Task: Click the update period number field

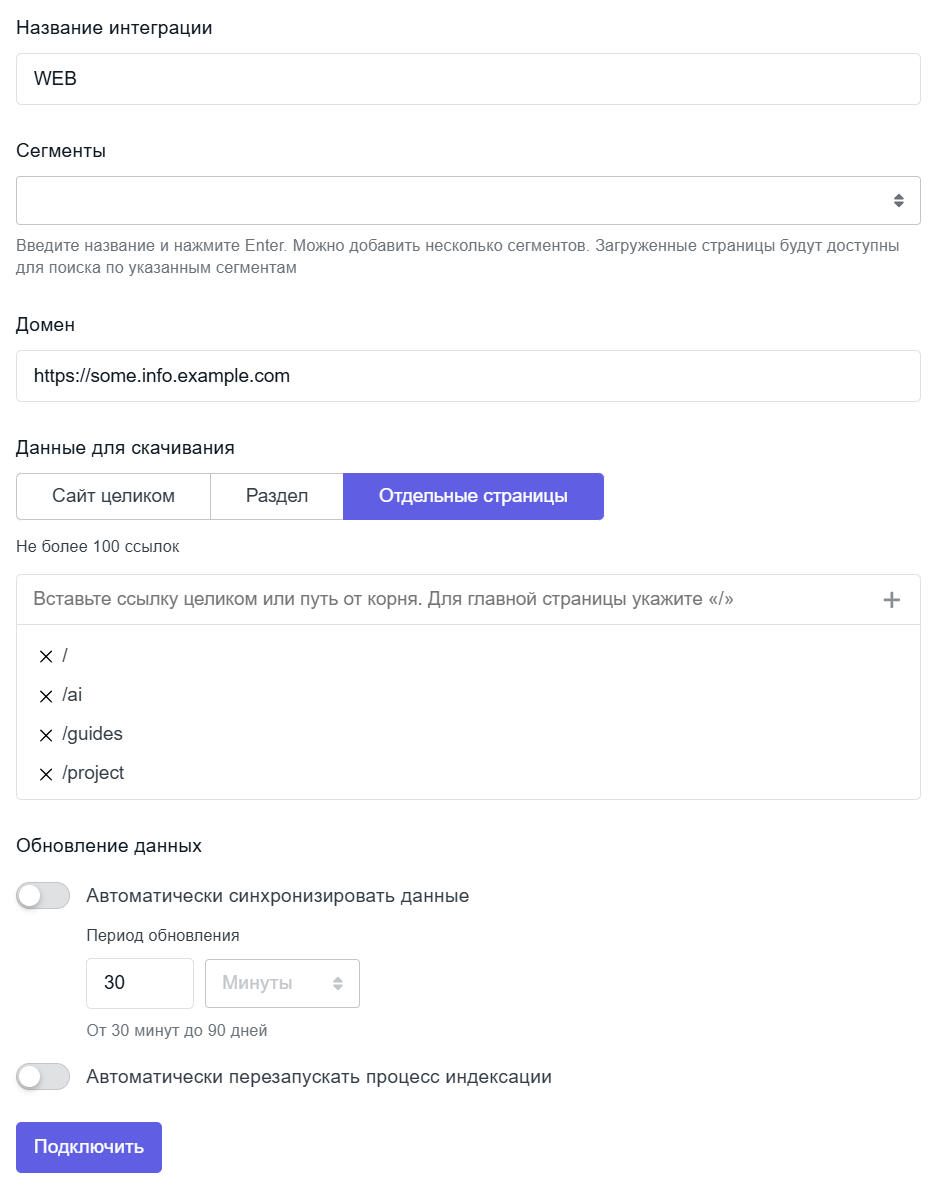Action: coord(139,983)
